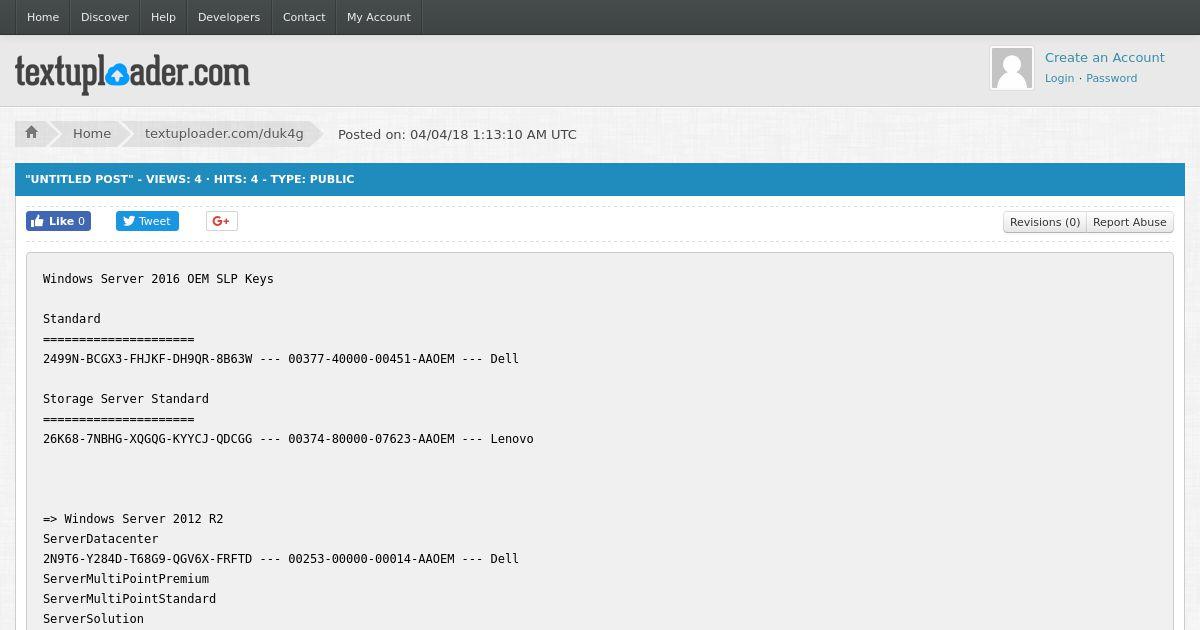
Task: Click the Login link
Action: [1059, 78]
